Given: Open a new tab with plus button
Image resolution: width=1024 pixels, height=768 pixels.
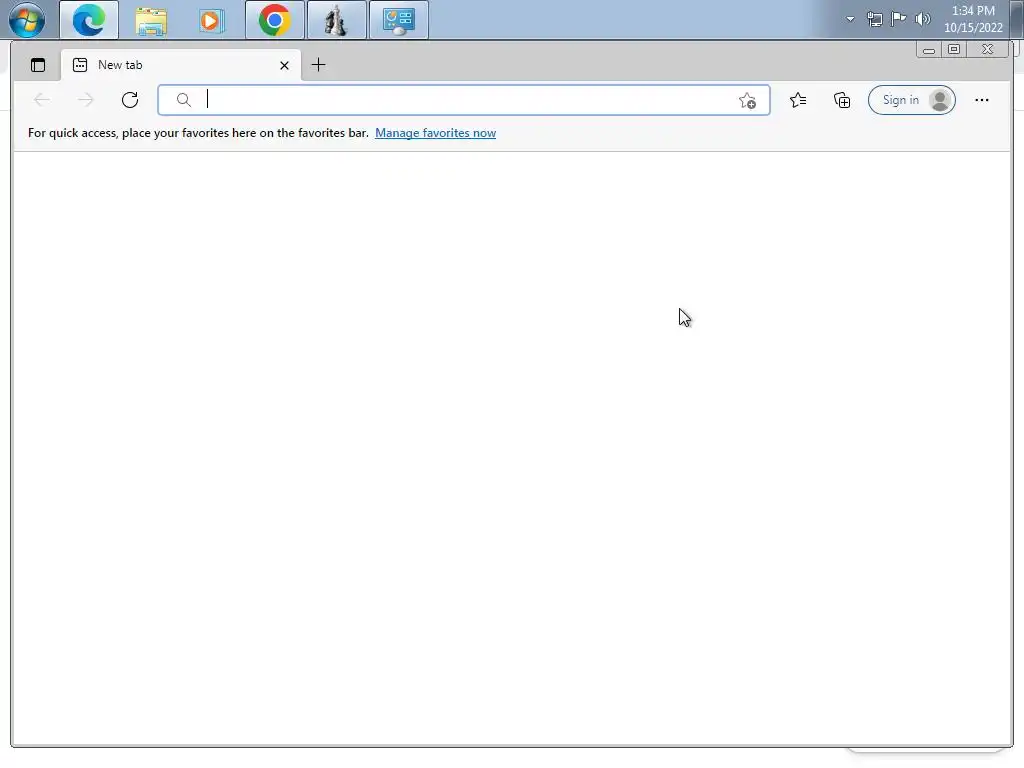Looking at the screenshot, I should (318, 65).
